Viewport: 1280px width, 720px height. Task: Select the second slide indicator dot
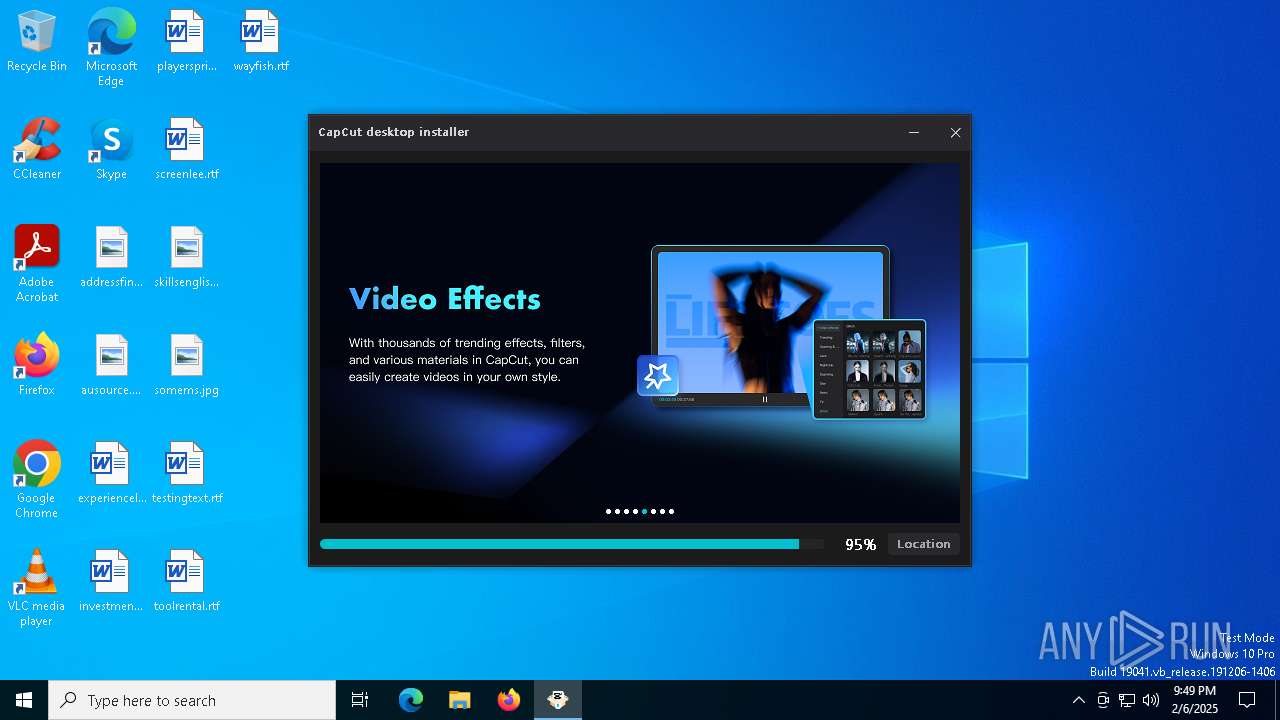(x=617, y=511)
